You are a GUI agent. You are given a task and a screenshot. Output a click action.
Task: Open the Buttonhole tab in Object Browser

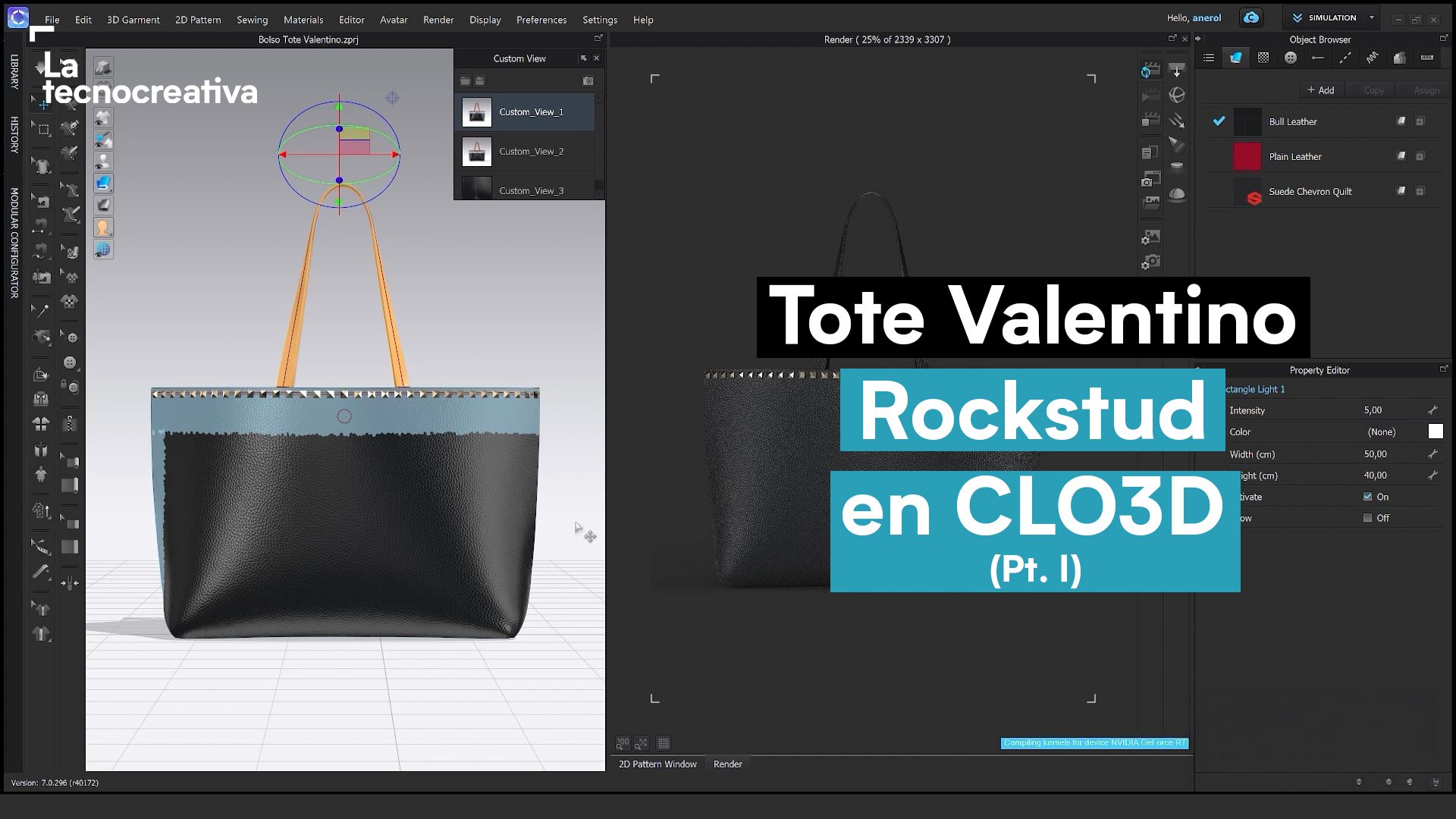(1318, 58)
